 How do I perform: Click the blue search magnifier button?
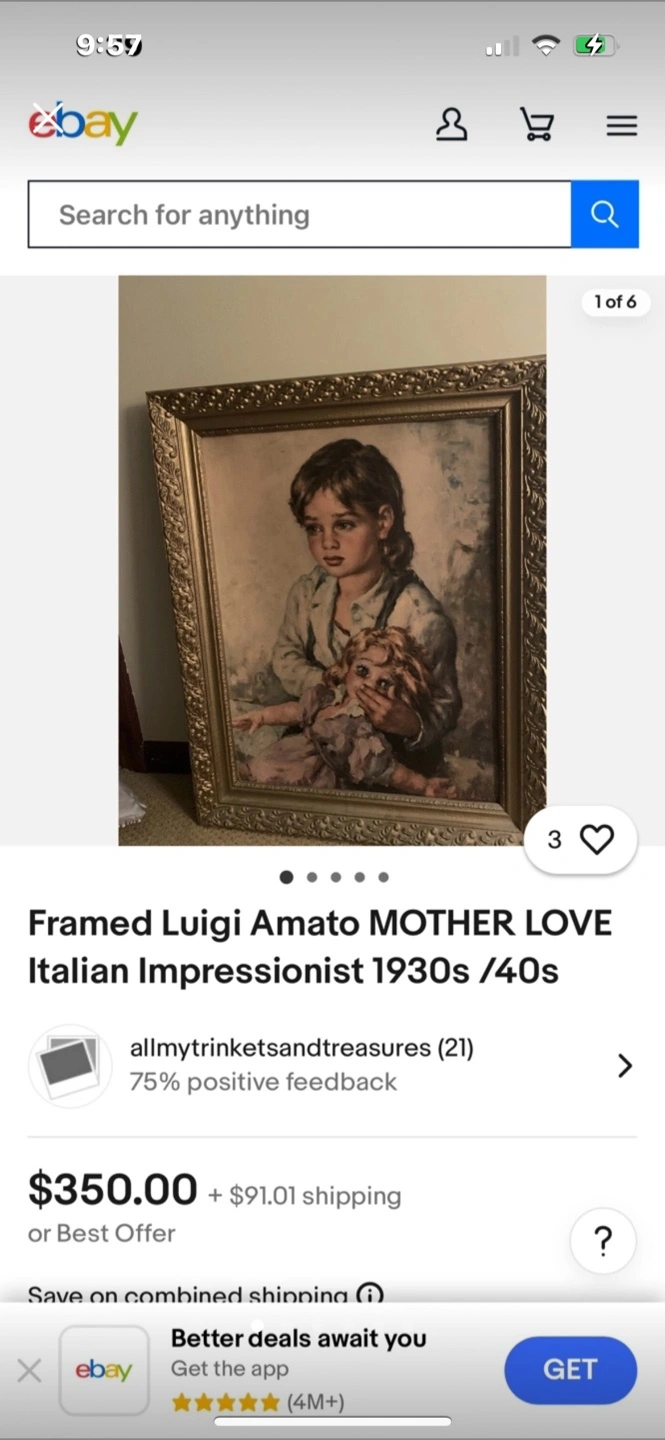tap(604, 214)
